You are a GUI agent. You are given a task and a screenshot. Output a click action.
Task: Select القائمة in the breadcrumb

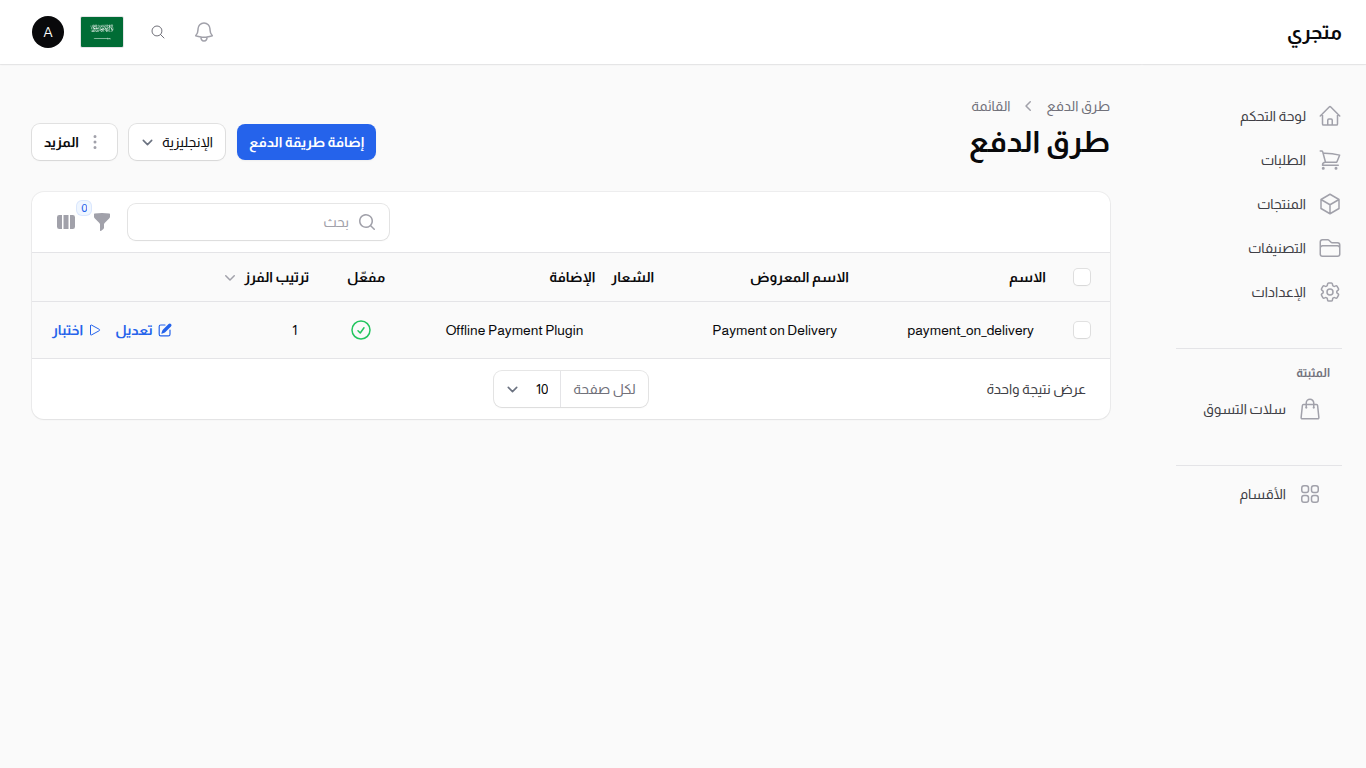click(x=991, y=106)
